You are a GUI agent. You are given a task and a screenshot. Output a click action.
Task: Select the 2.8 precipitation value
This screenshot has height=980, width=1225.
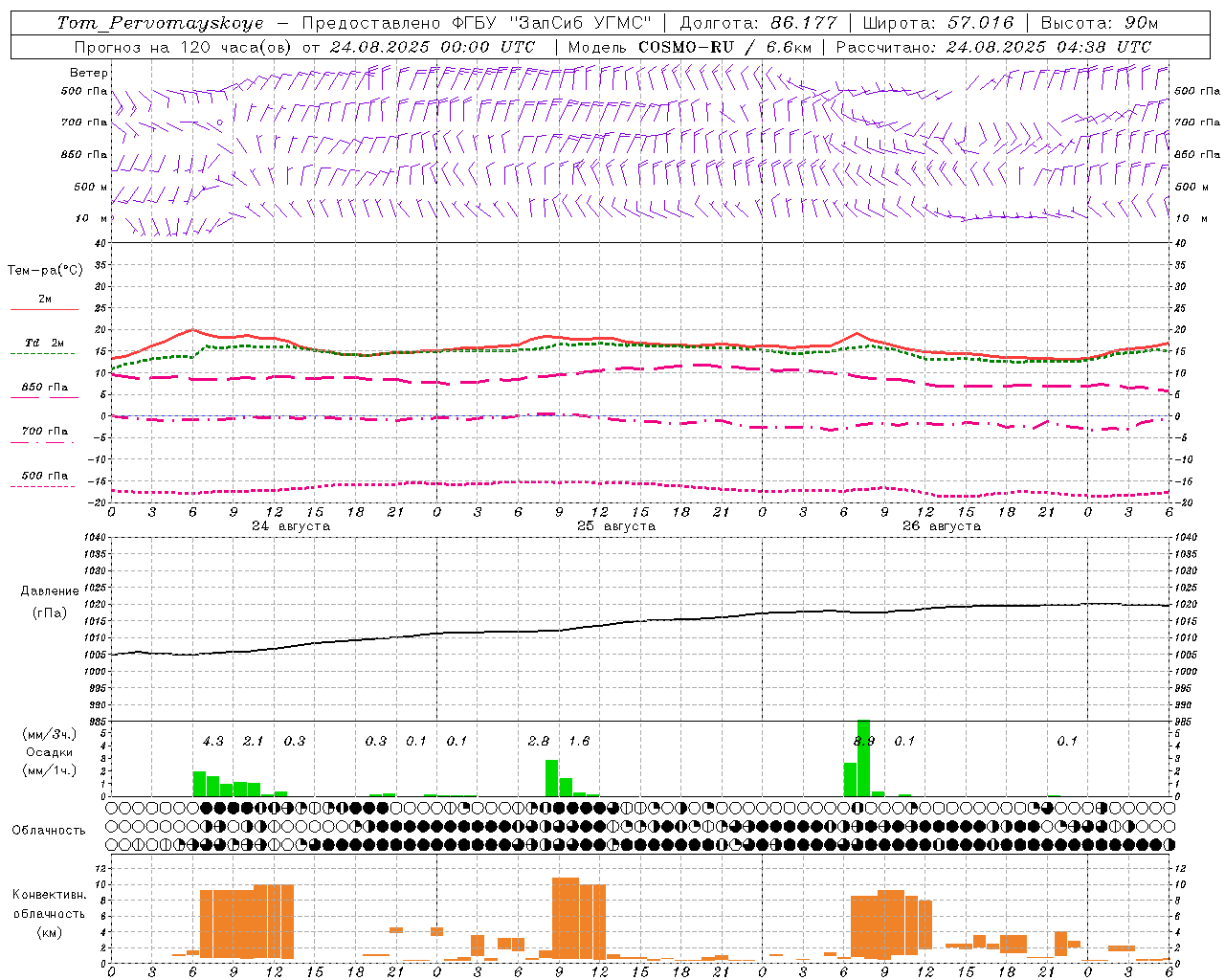(x=539, y=741)
